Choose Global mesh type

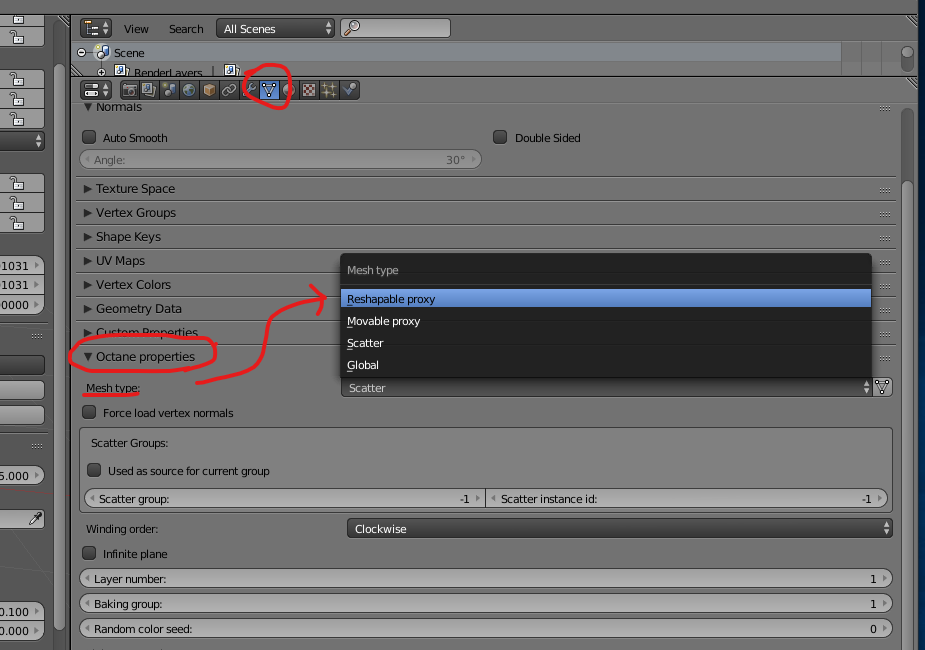(x=606, y=365)
